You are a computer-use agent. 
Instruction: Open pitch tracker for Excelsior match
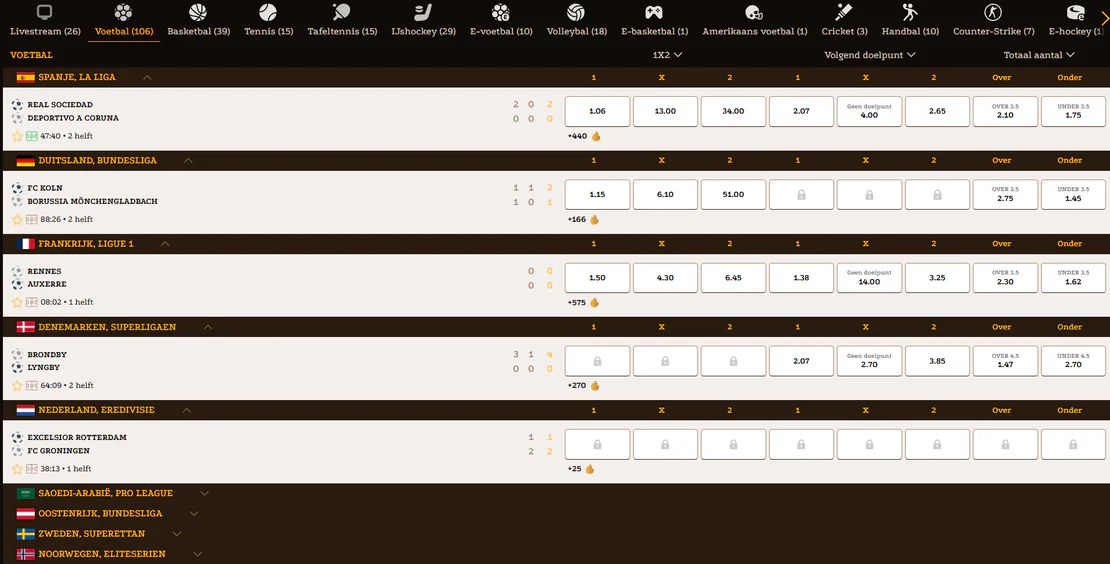[x=32, y=468]
